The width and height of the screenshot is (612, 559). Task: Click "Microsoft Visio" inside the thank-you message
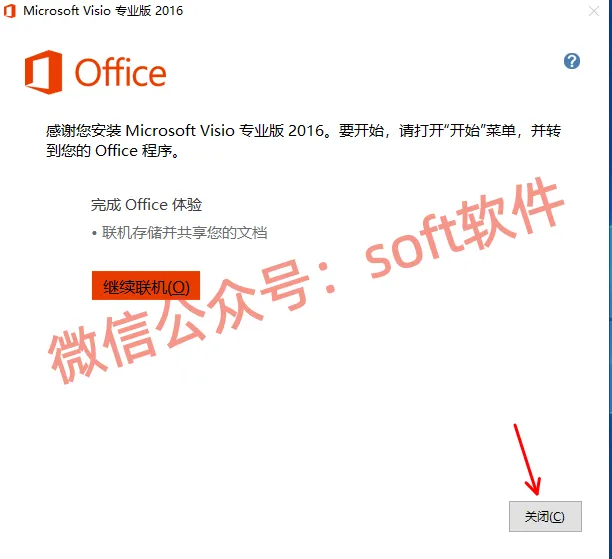click(180, 130)
